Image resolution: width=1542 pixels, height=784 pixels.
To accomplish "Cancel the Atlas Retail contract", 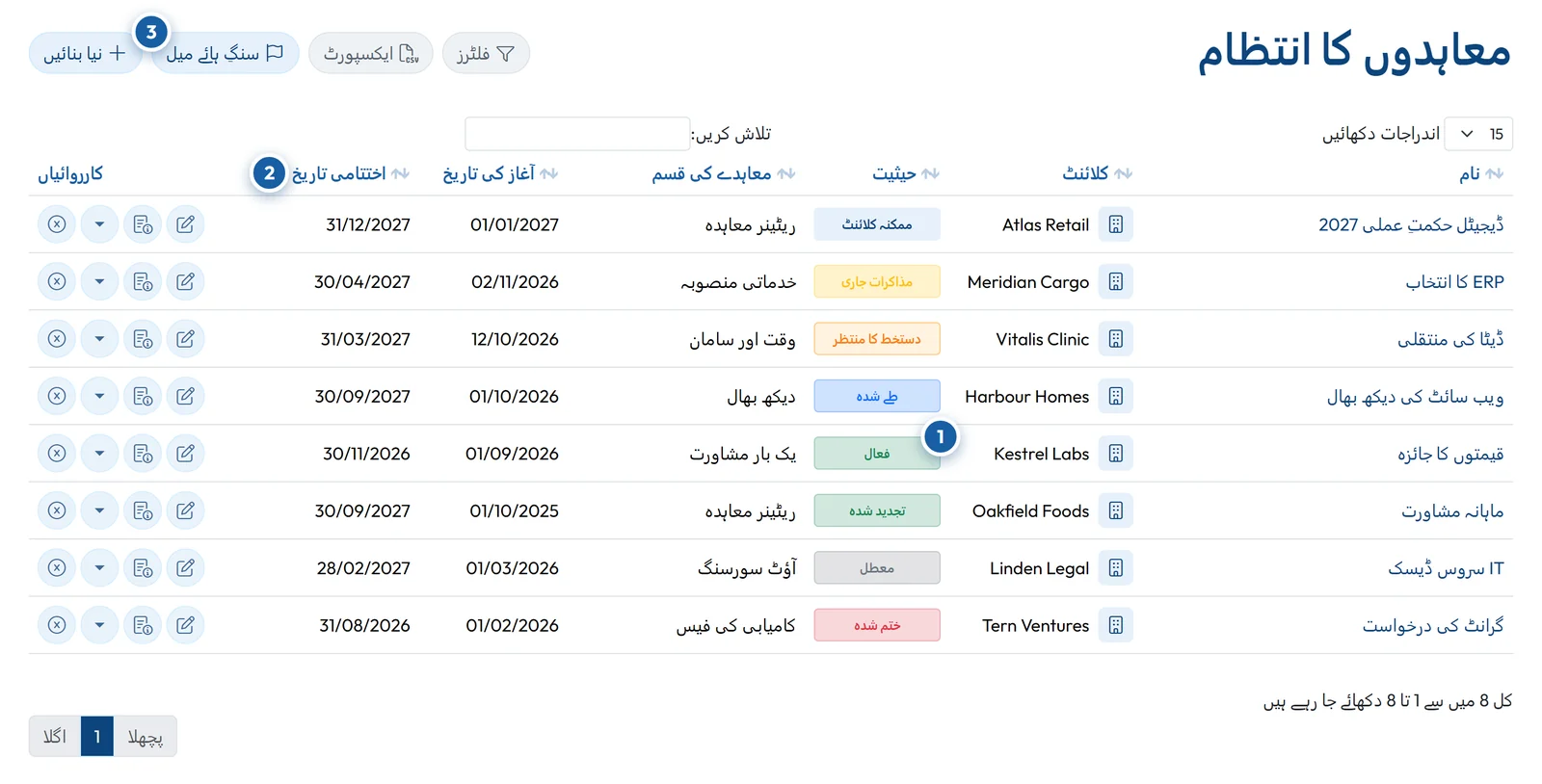I will [57, 224].
